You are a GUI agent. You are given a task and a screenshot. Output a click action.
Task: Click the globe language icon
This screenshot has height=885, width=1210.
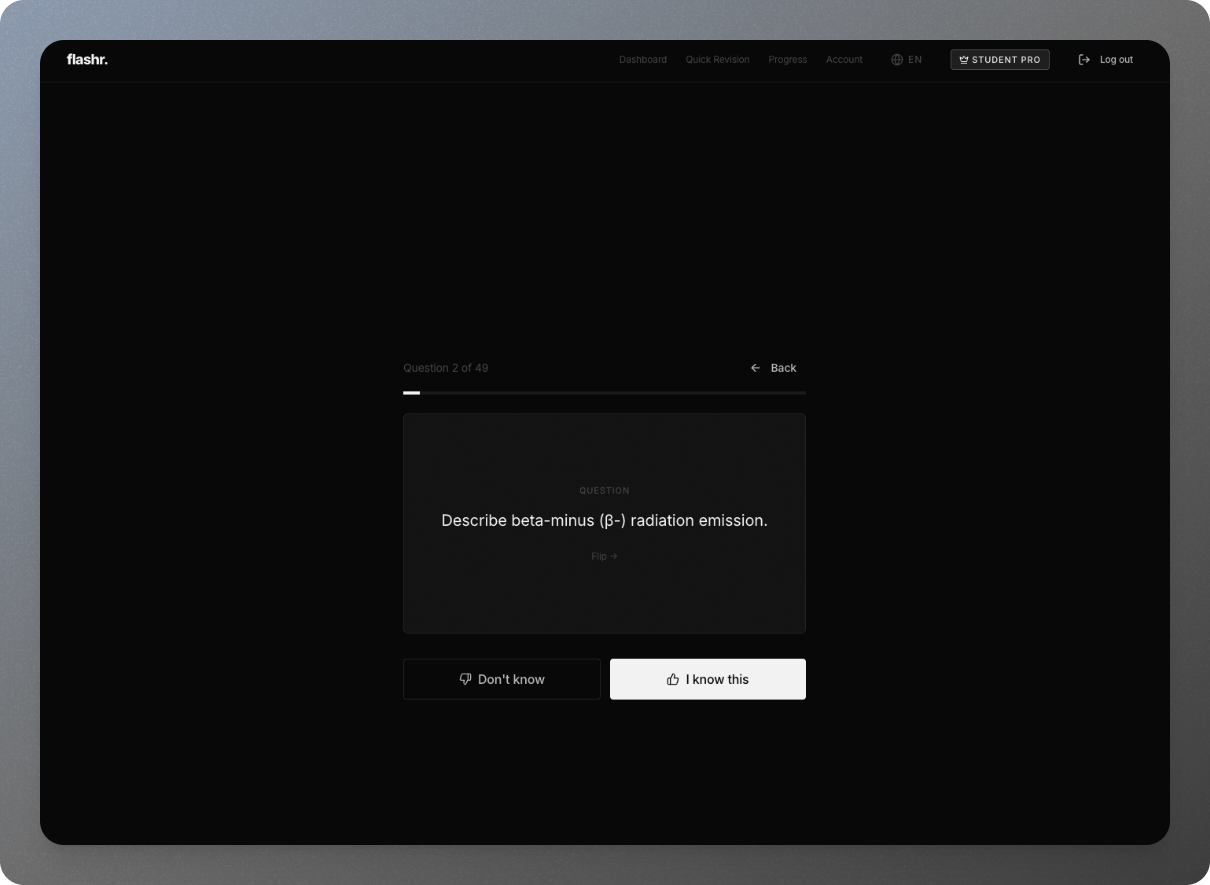coord(896,59)
